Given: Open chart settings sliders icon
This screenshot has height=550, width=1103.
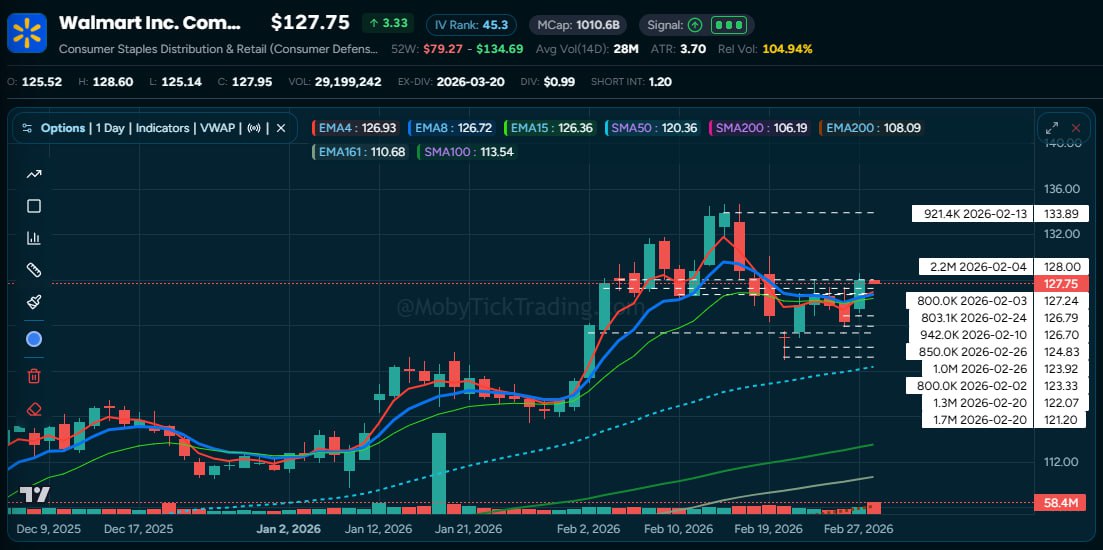Looking at the screenshot, I should click(x=27, y=128).
